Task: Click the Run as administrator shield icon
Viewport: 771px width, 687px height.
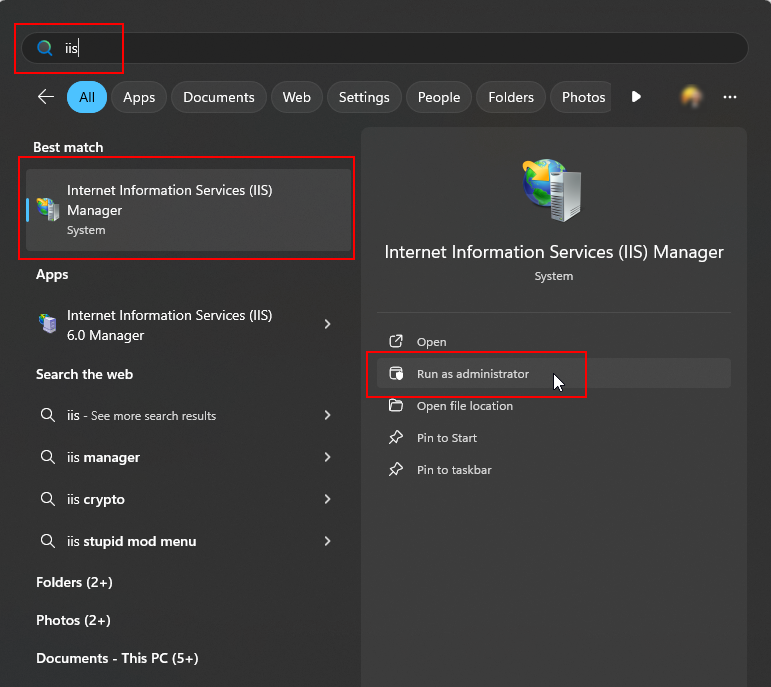Action: [396, 373]
